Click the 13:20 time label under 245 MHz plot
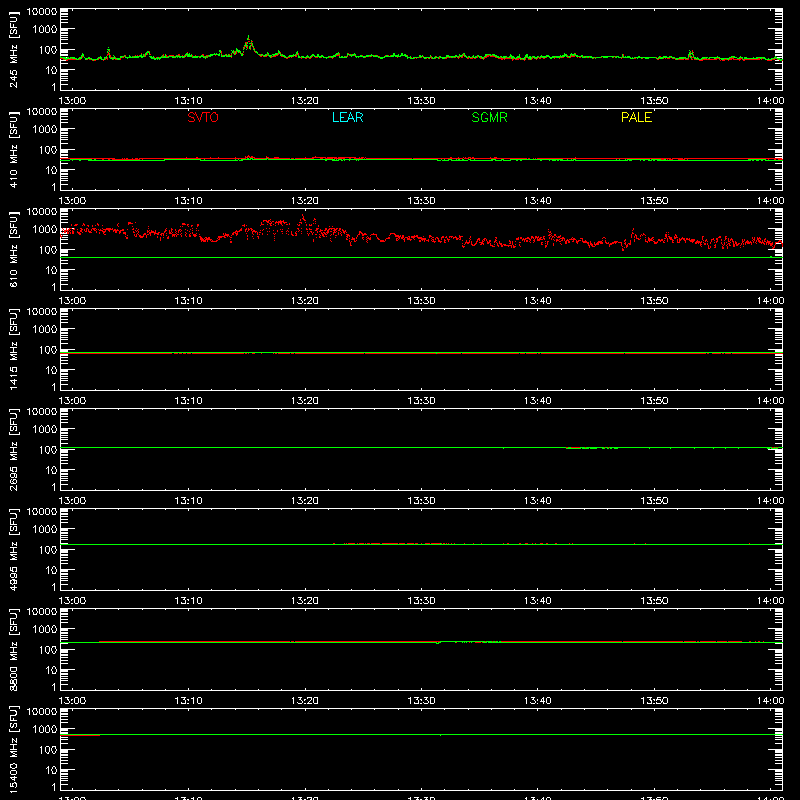The height and width of the screenshot is (800, 800). coord(305,101)
